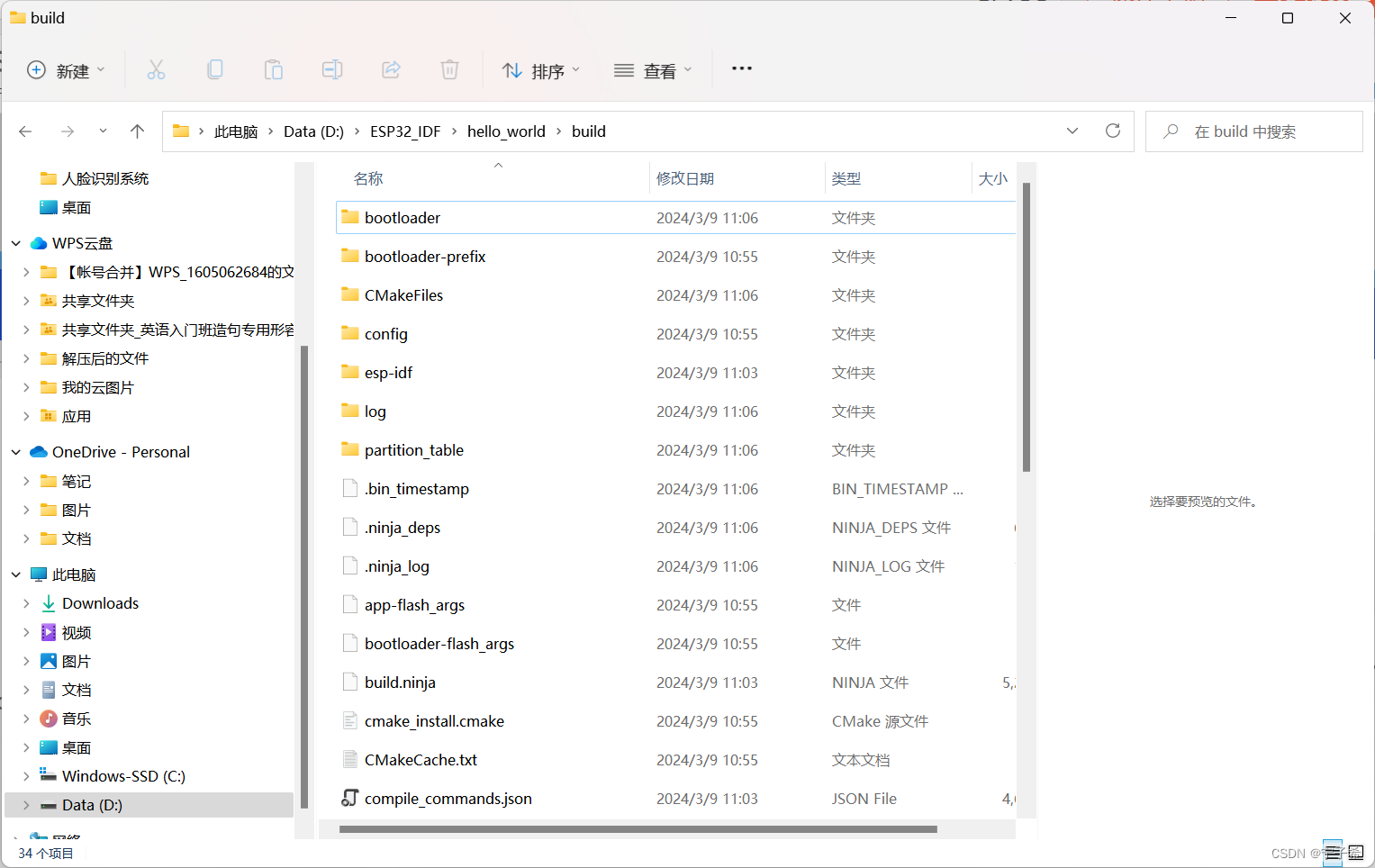
Task: Open the 查看 (View) dropdown
Action: point(653,70)
